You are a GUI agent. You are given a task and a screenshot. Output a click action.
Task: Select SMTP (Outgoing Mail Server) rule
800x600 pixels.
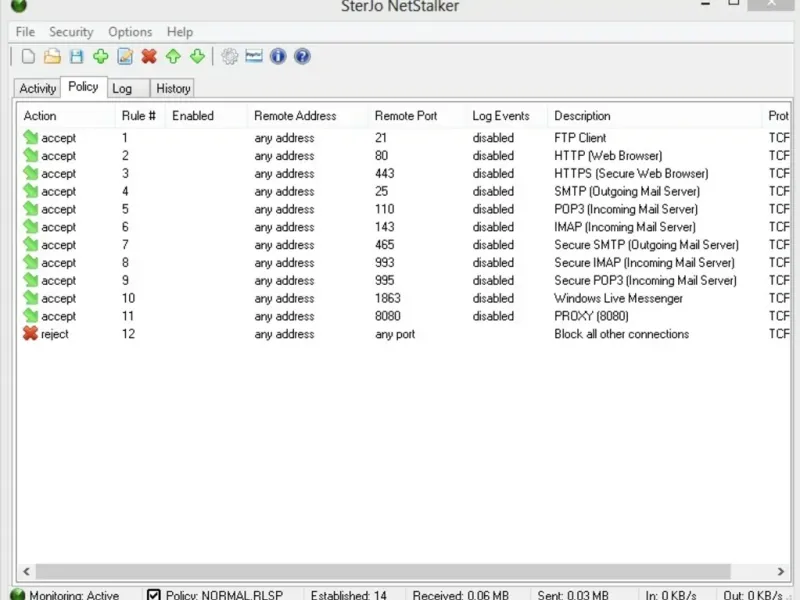(x=627, y=191)
